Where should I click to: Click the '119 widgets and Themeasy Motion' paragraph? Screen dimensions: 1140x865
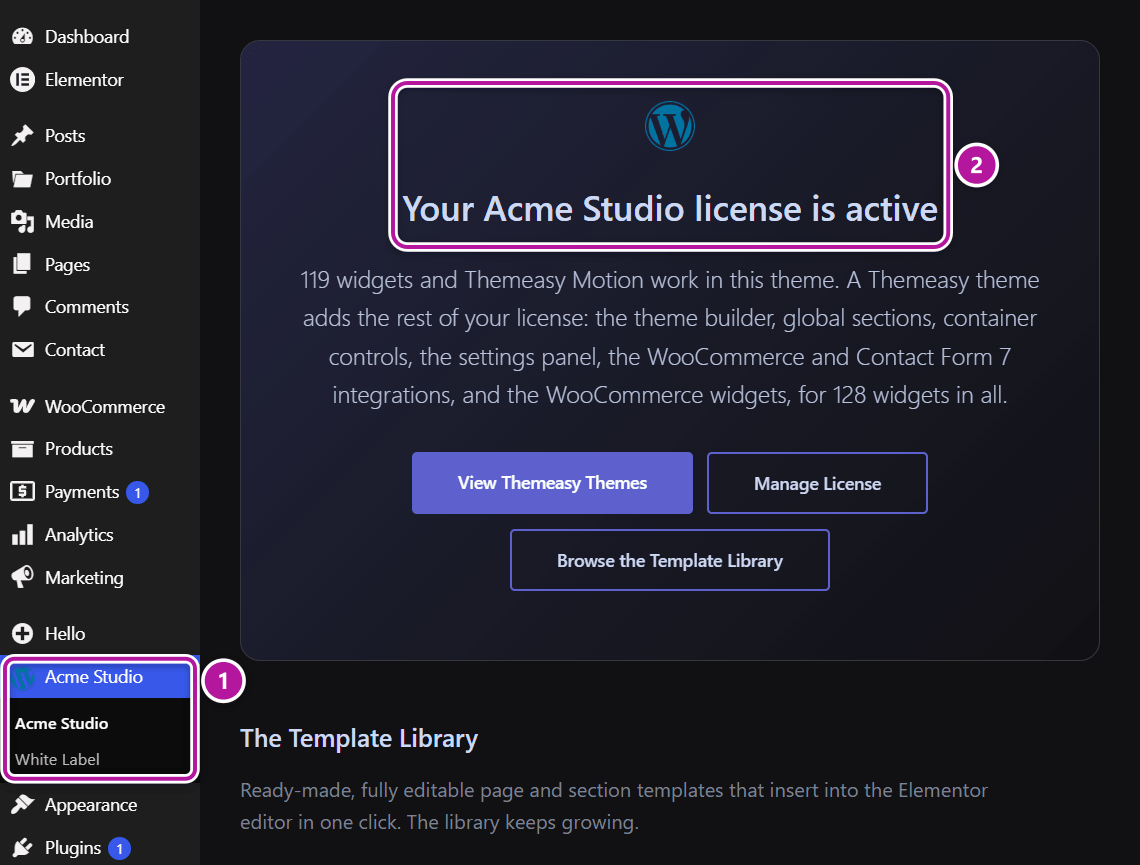point(670,337)
